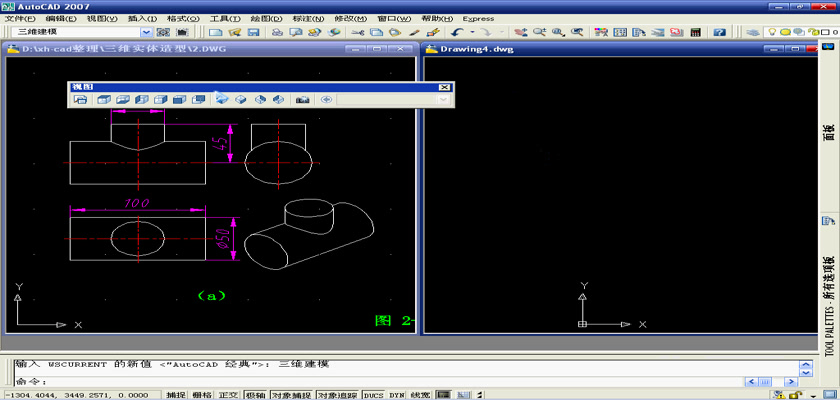
Task: Toggle DYN dynamic input in the status bar
Action: 396,395
